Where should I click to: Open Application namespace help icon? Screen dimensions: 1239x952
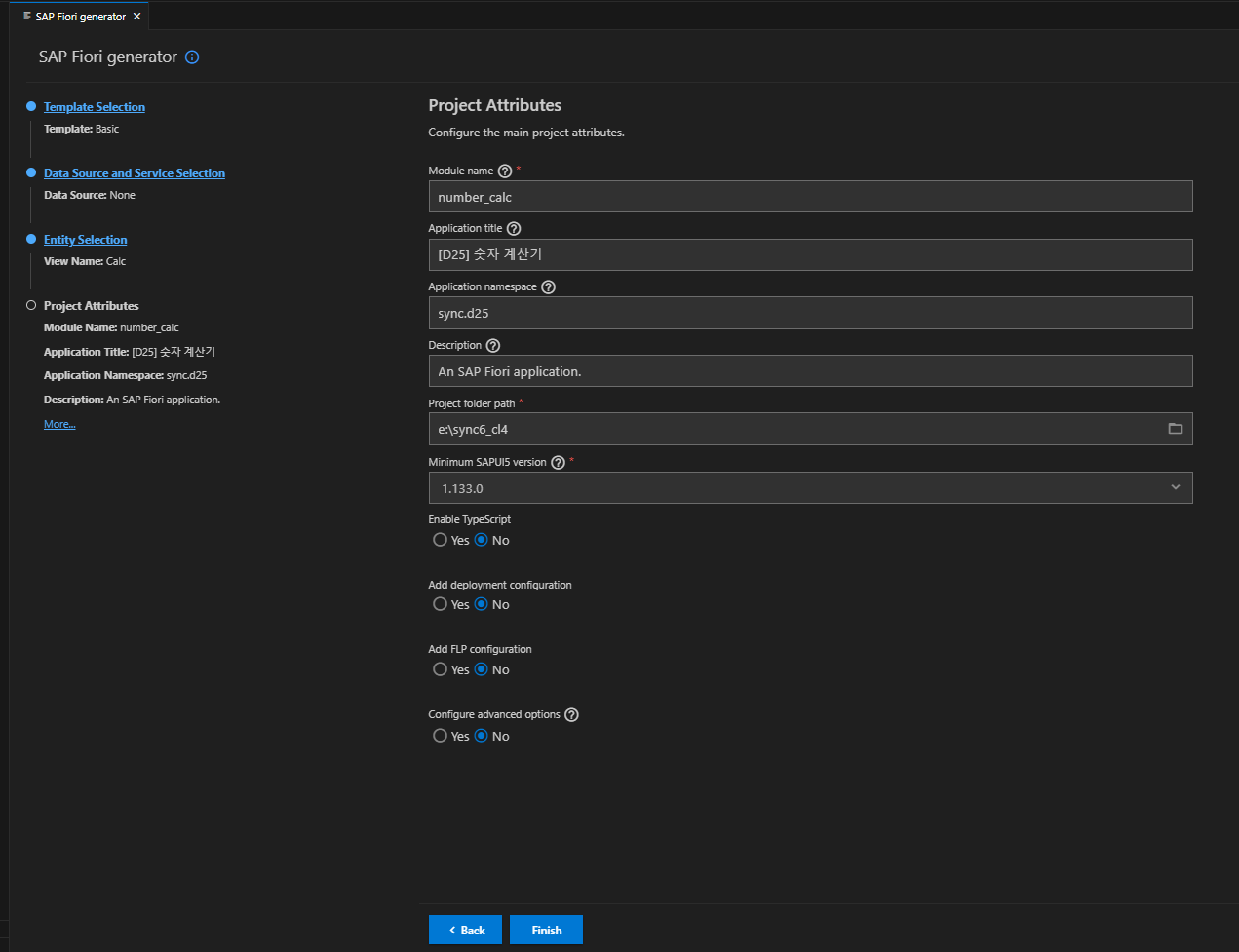pos(548,287)
